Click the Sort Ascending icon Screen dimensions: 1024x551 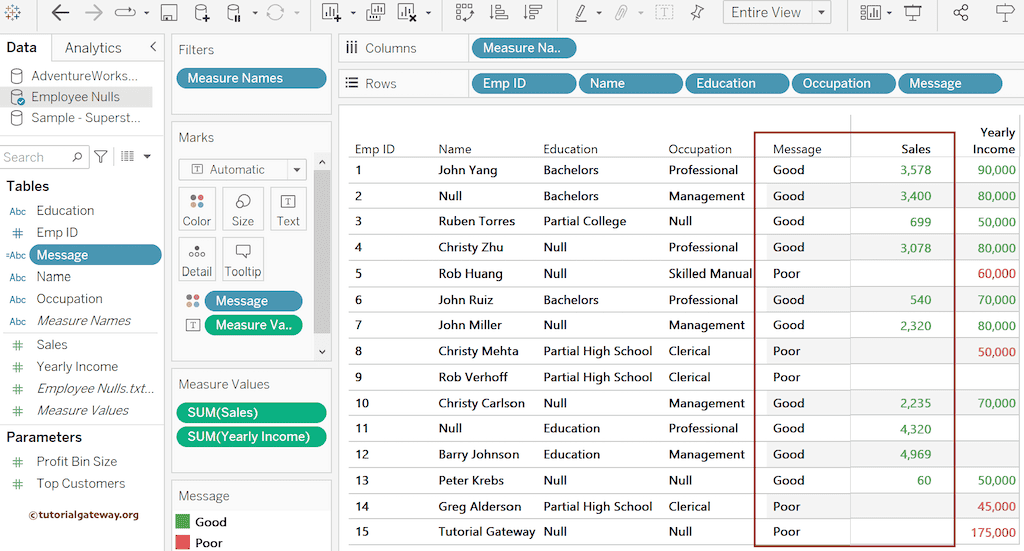click(500, 12)
